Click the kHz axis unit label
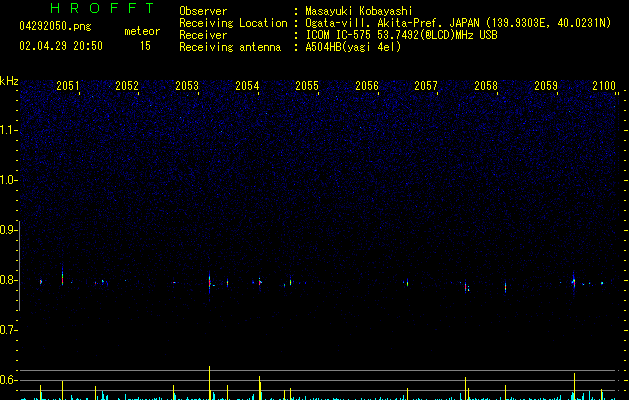This screenshot has width=629, height=400. [x=9, y=81]
